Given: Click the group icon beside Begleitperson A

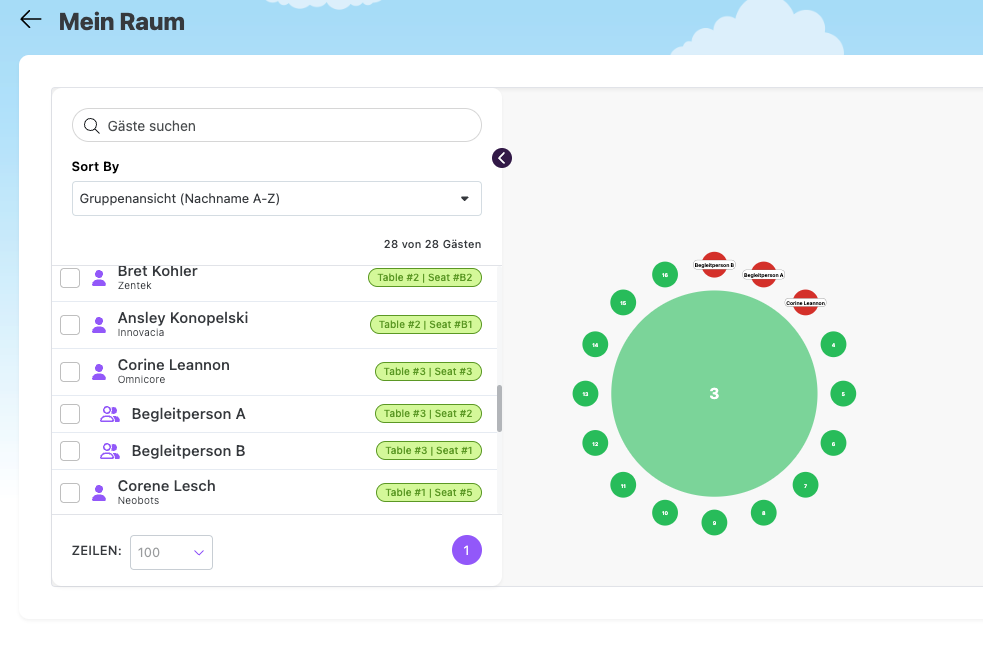Looking at the screenshot, I should (110, 414).
